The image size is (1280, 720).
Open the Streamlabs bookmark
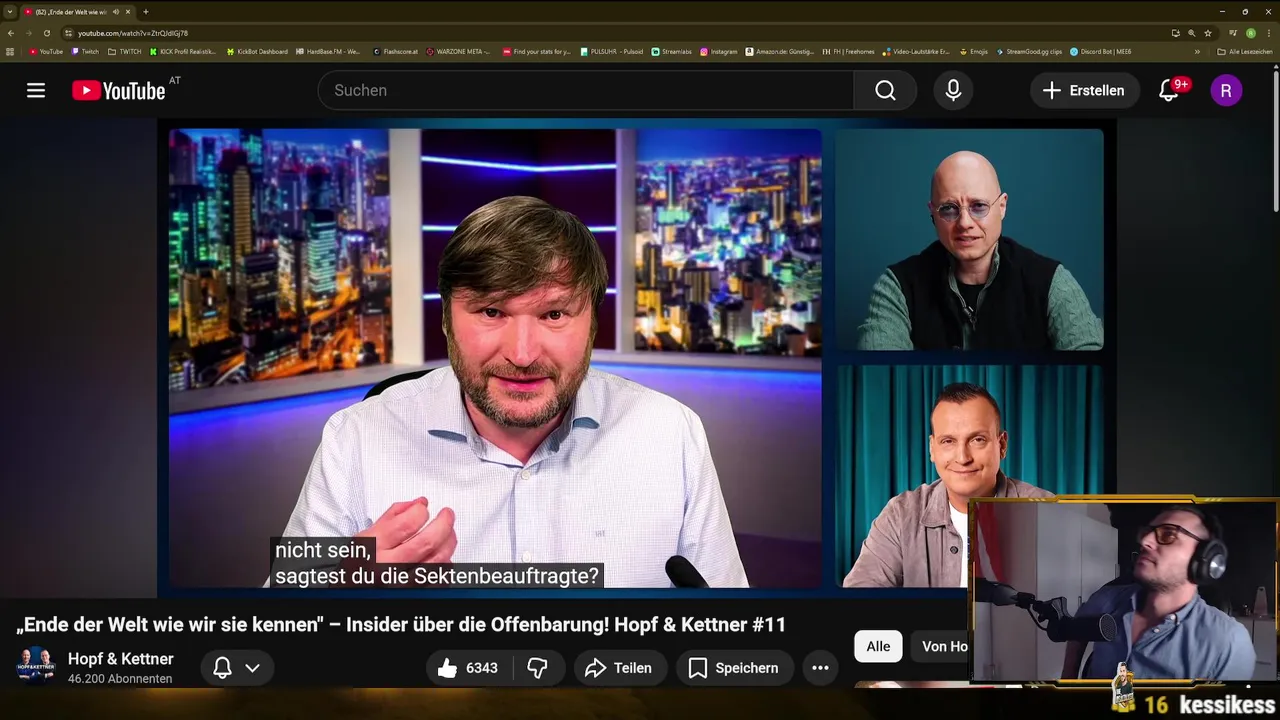(671, 51)
